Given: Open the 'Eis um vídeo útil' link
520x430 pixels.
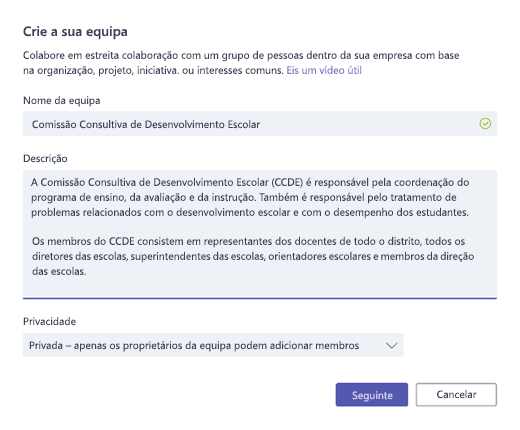Looking at the screenshot, I should point(324,70).
